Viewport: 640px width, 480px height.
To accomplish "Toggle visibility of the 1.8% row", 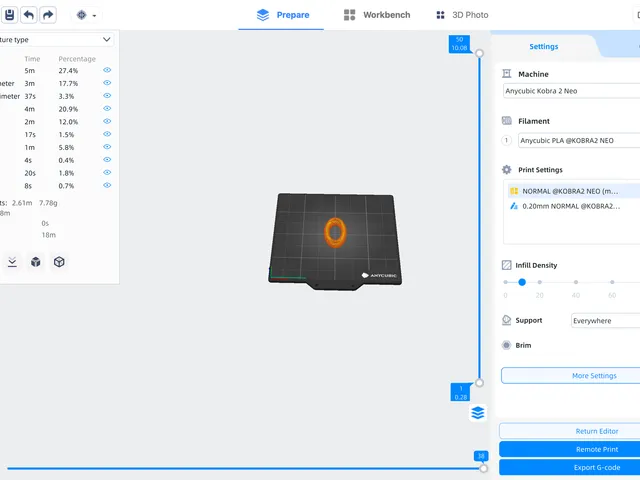I will coord(107,172).
